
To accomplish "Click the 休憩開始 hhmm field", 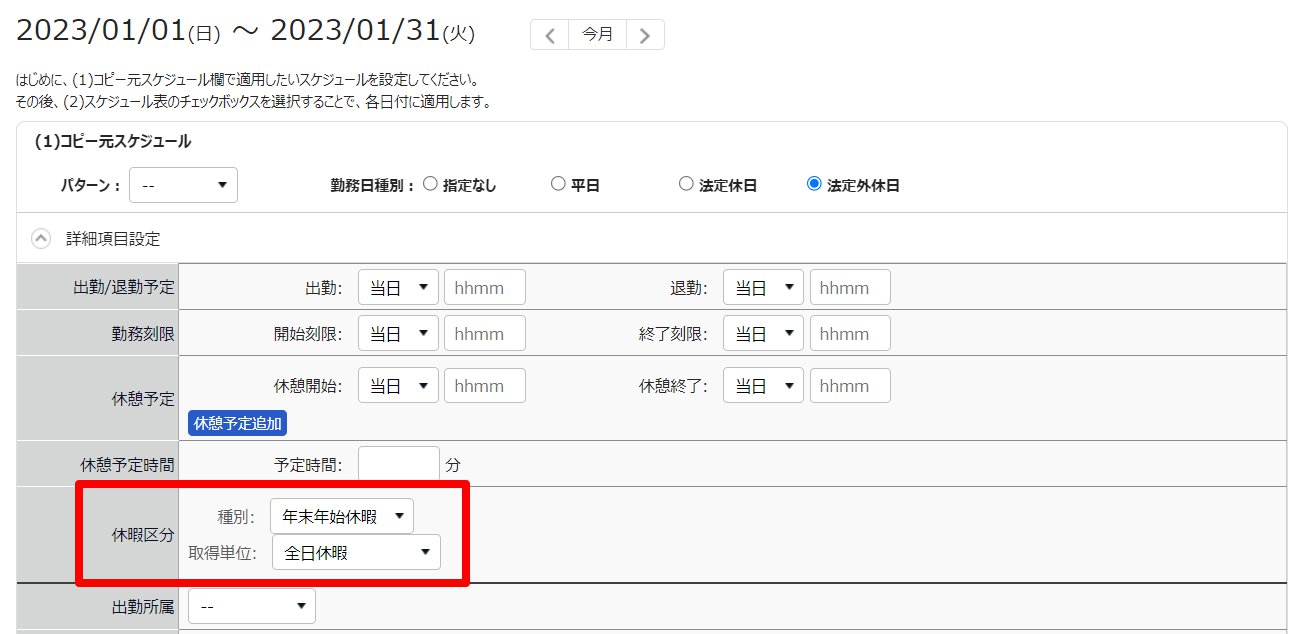I will click(x=485, y=385).
